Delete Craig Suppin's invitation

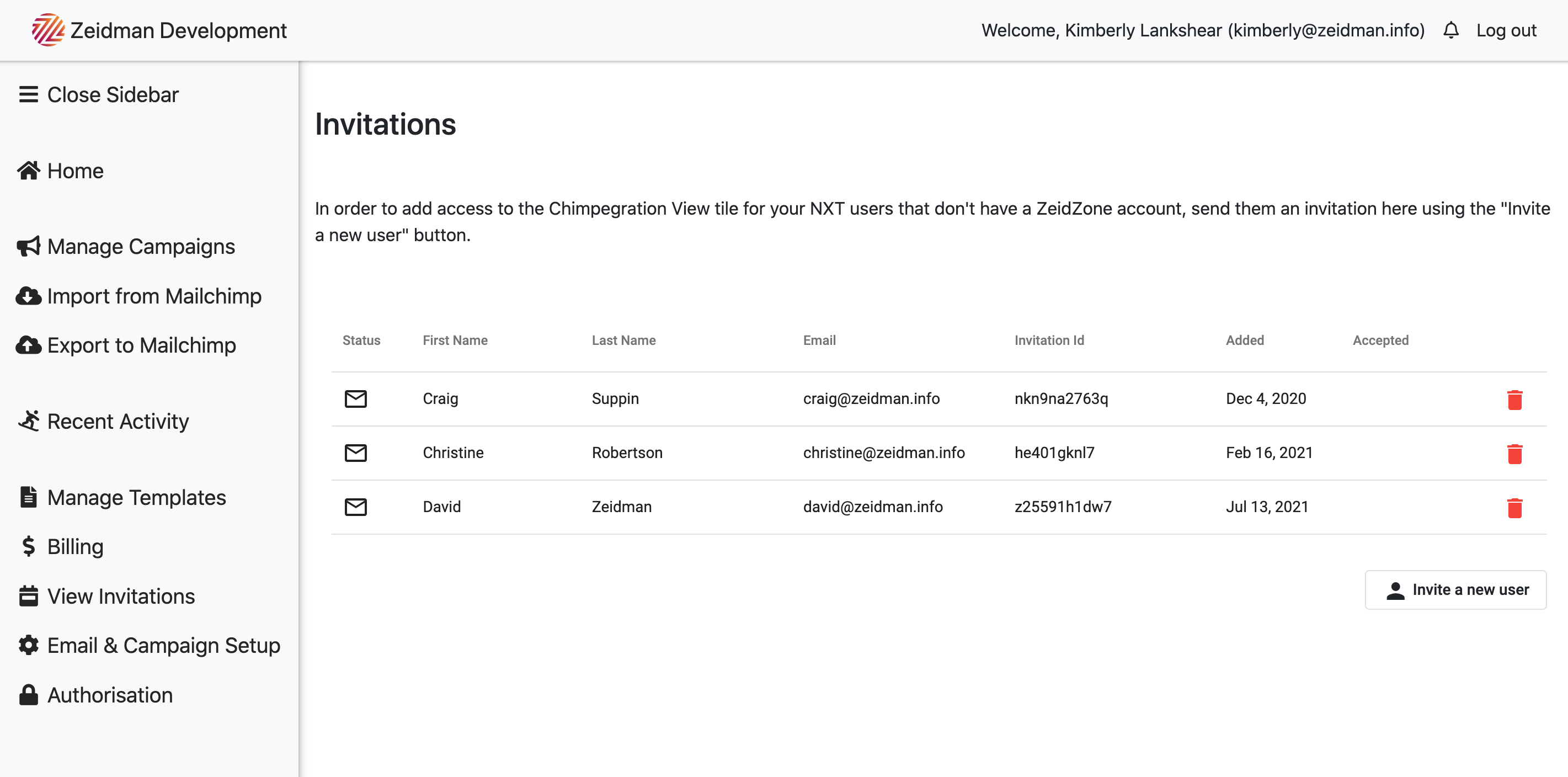point(1514,400)
